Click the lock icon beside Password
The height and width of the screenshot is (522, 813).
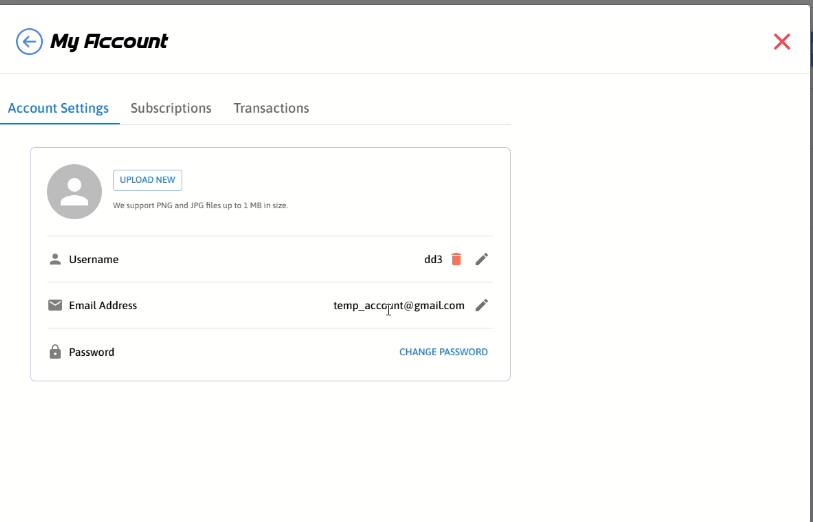coord(55,352)
